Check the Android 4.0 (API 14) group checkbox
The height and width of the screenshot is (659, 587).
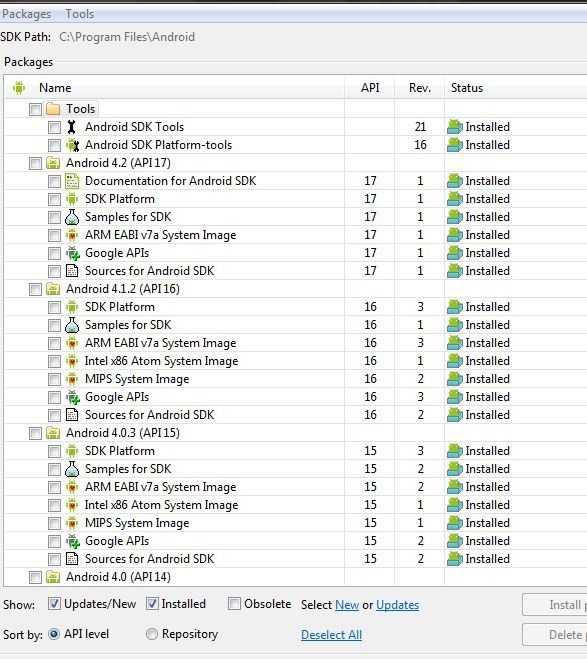pos(35,577)
